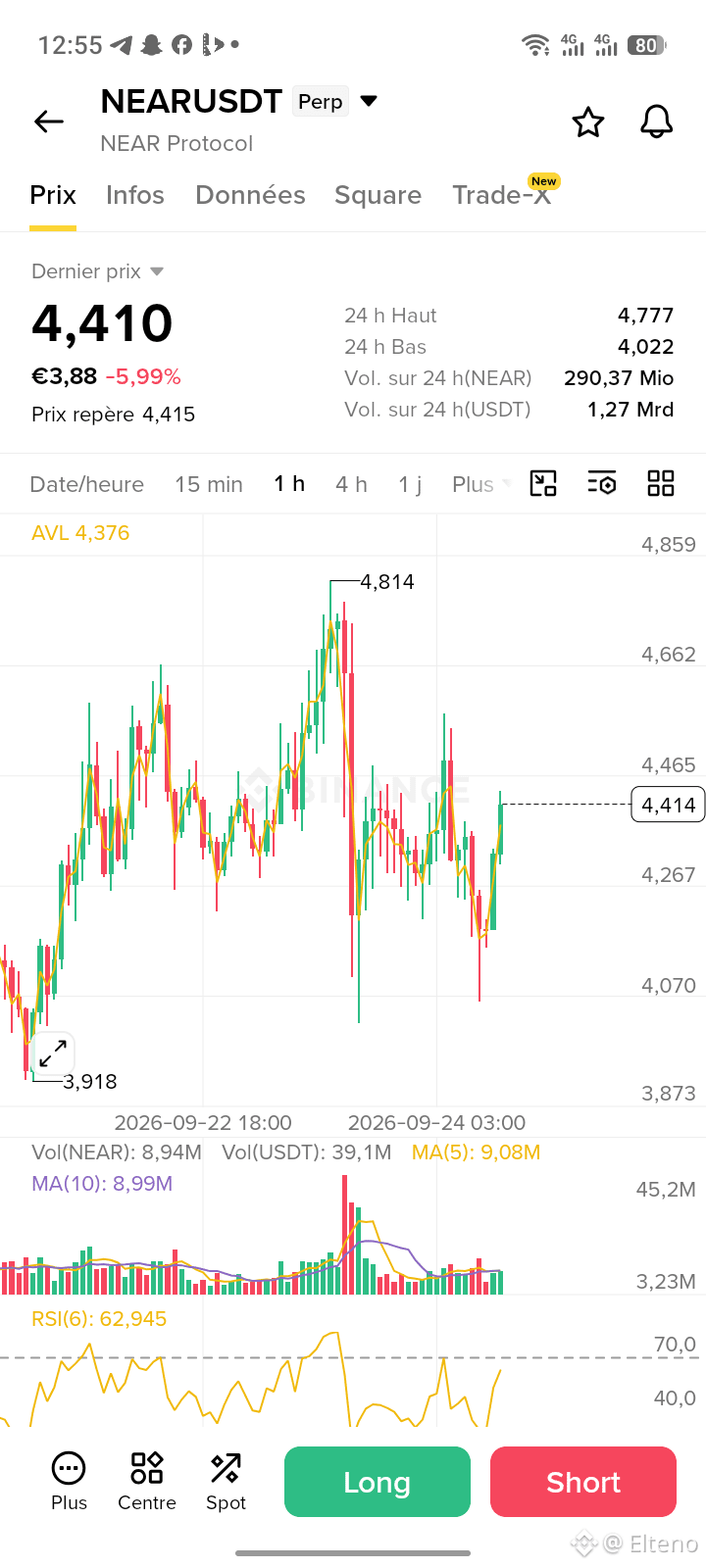Switch to the Infos tab
706x1568 pixels.
135,195
